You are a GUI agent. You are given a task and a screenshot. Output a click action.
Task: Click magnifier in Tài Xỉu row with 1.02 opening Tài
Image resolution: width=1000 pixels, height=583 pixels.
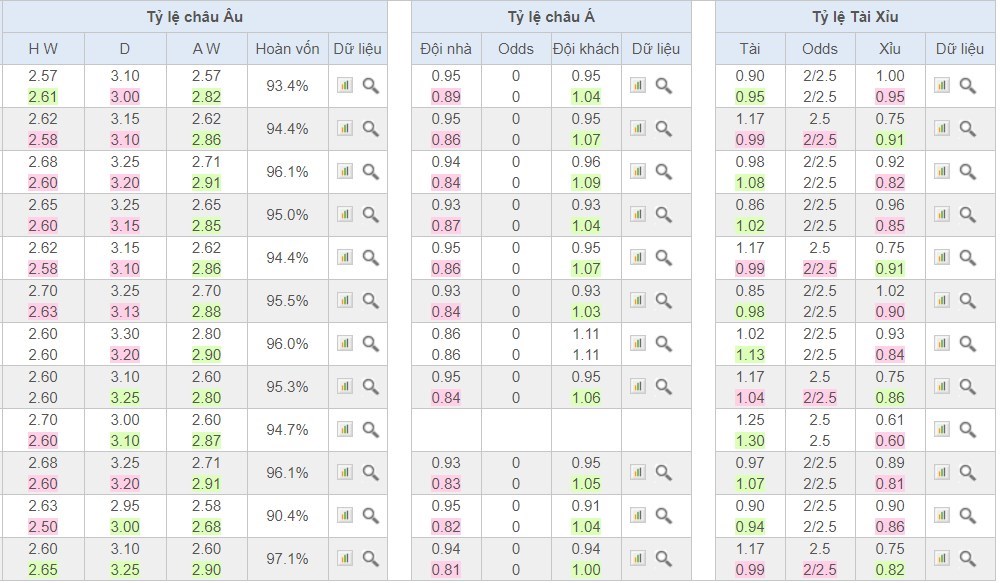[x=967, y=344]
